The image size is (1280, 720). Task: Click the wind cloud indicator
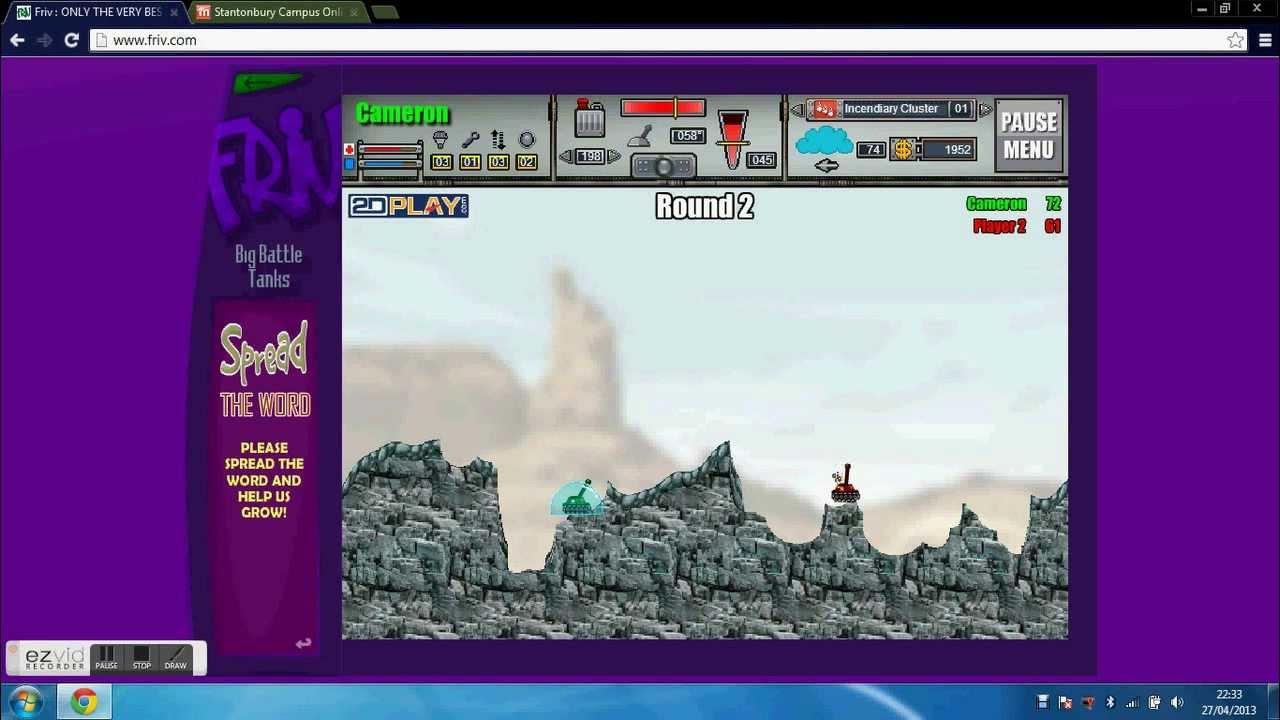[824, 142]
